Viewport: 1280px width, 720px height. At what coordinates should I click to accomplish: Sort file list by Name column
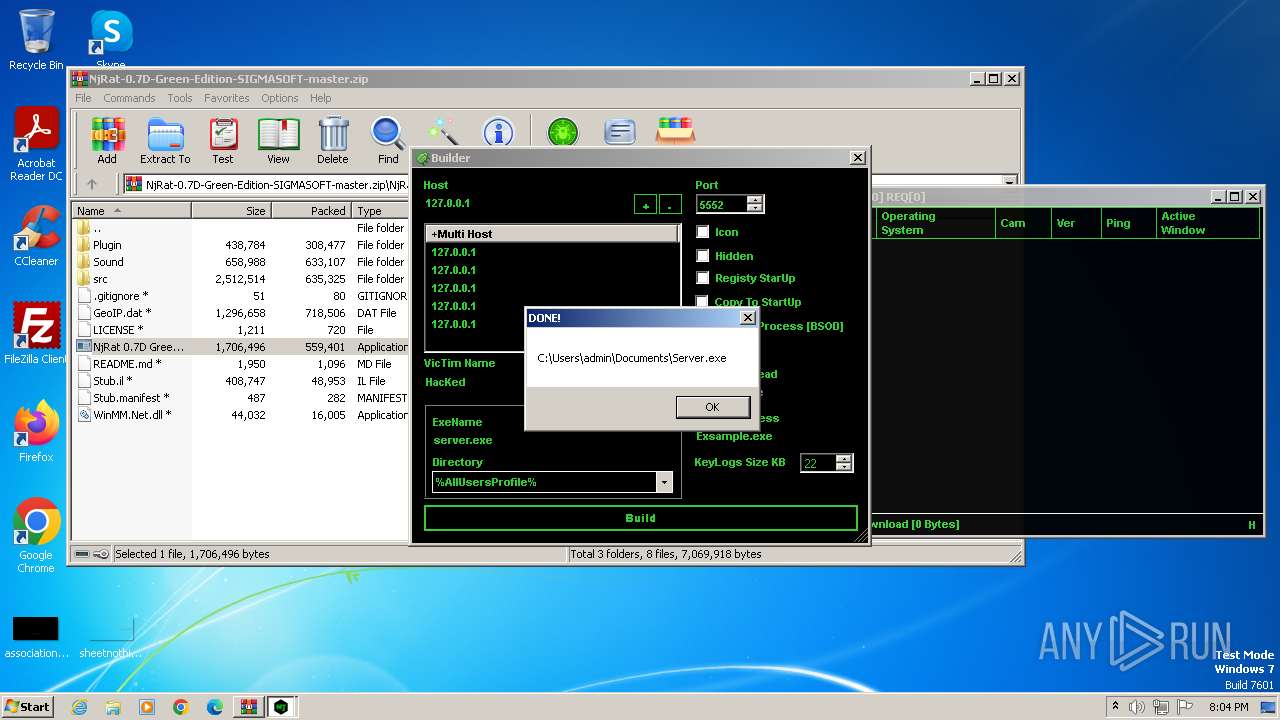coord(131,211)
